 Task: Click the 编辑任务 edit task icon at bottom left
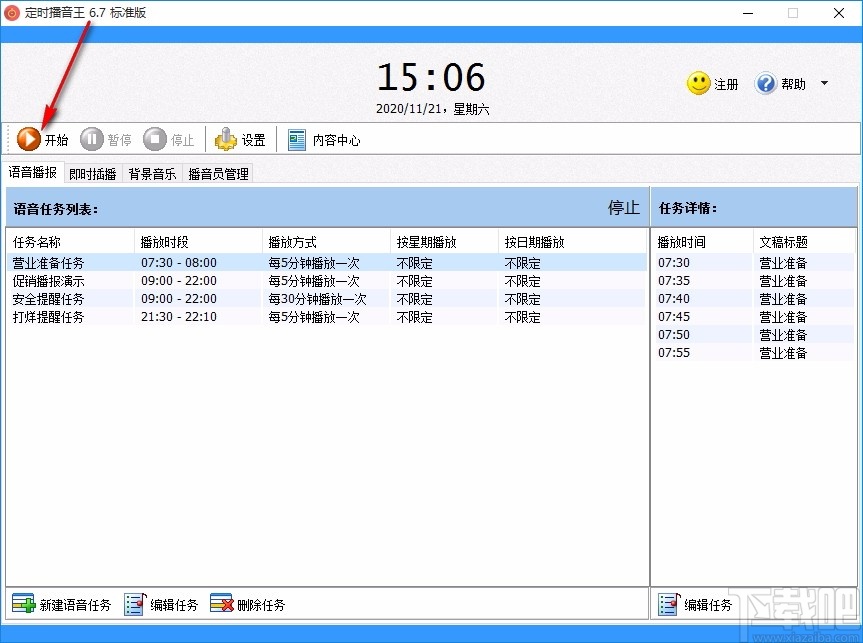pos(135,604)
